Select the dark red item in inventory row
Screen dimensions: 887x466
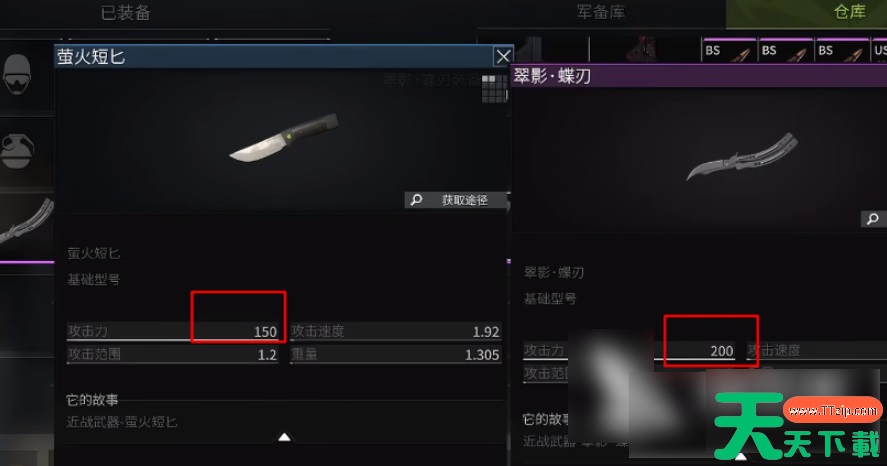643,50
